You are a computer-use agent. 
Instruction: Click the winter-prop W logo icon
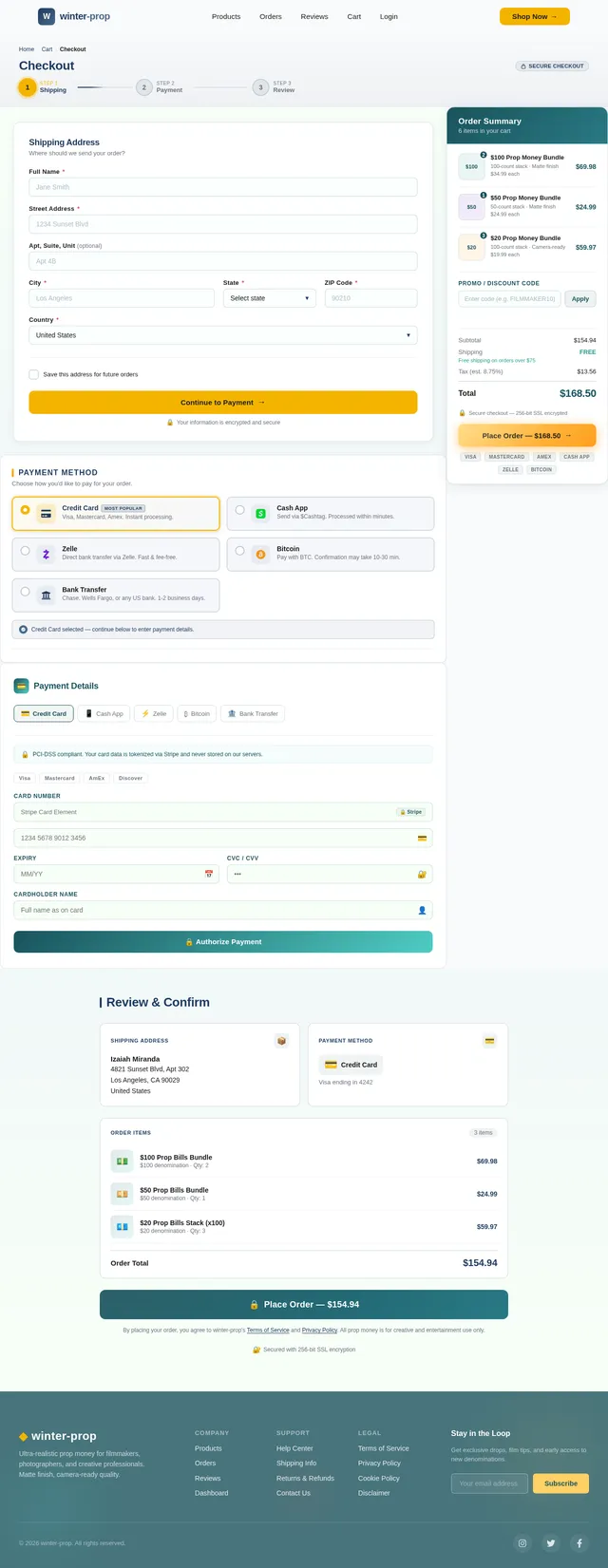(47, 16)
